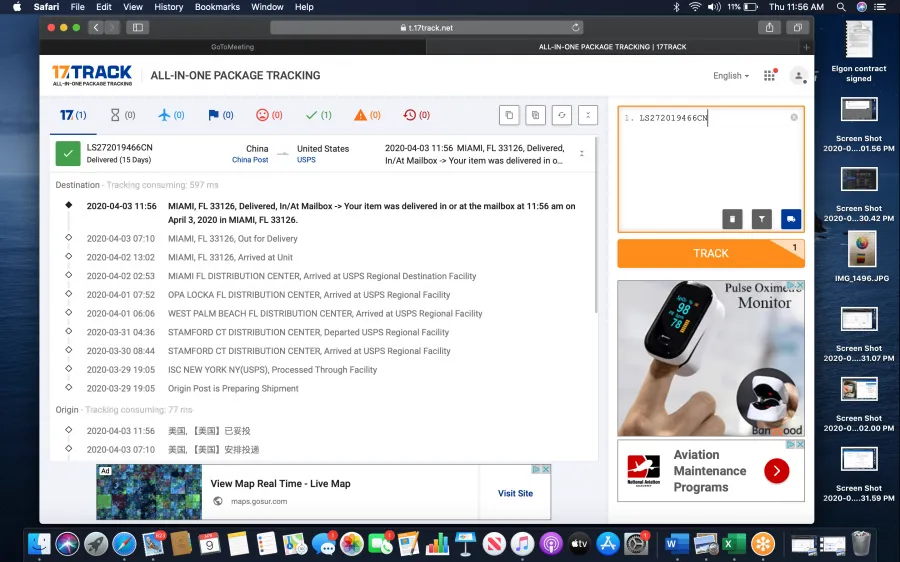The height and width of the screenshot is (562, 900).
Task: Click the copy details icon
Action: click(x=536, y=115)
